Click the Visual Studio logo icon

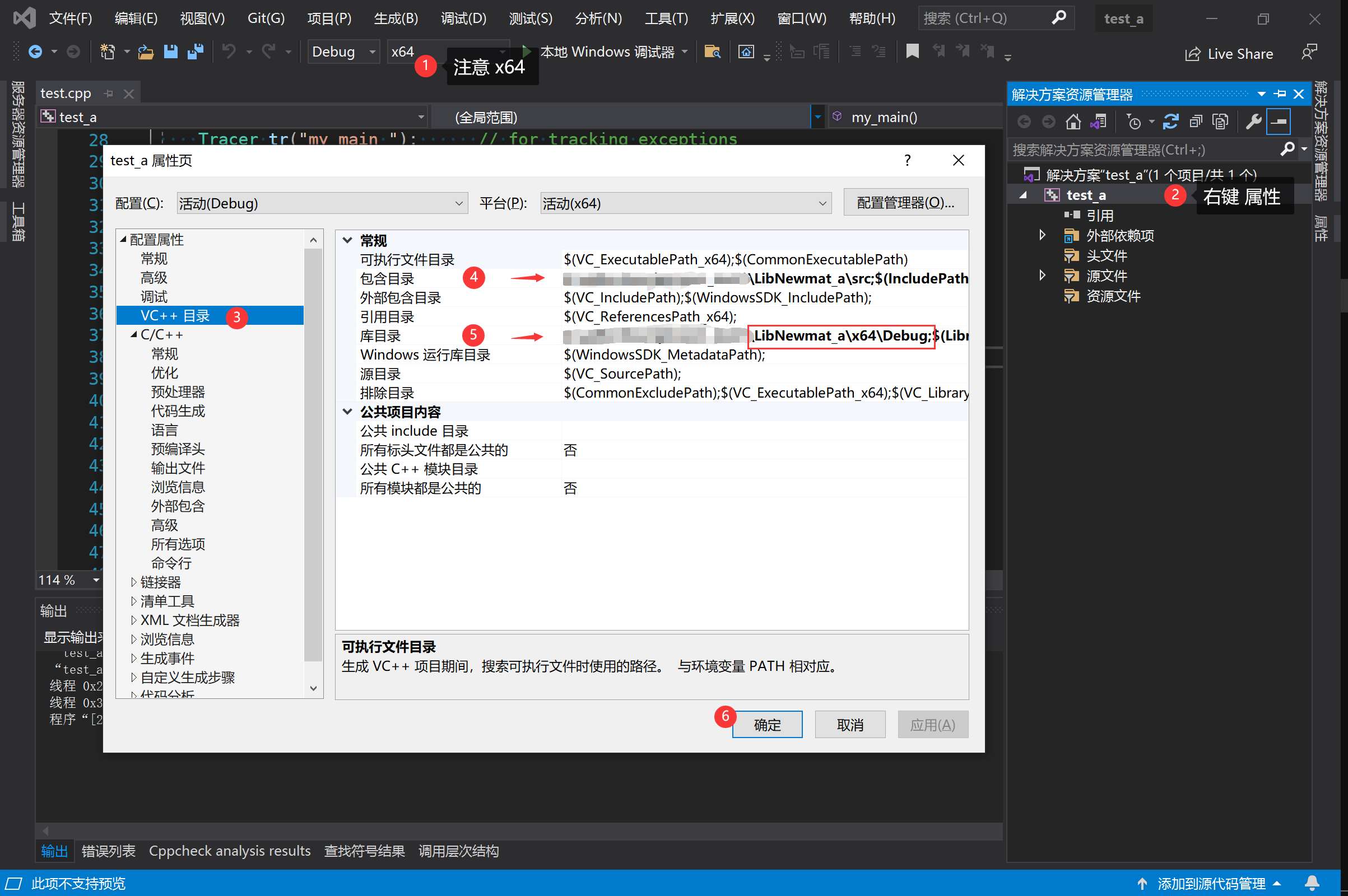click(24, 18)
